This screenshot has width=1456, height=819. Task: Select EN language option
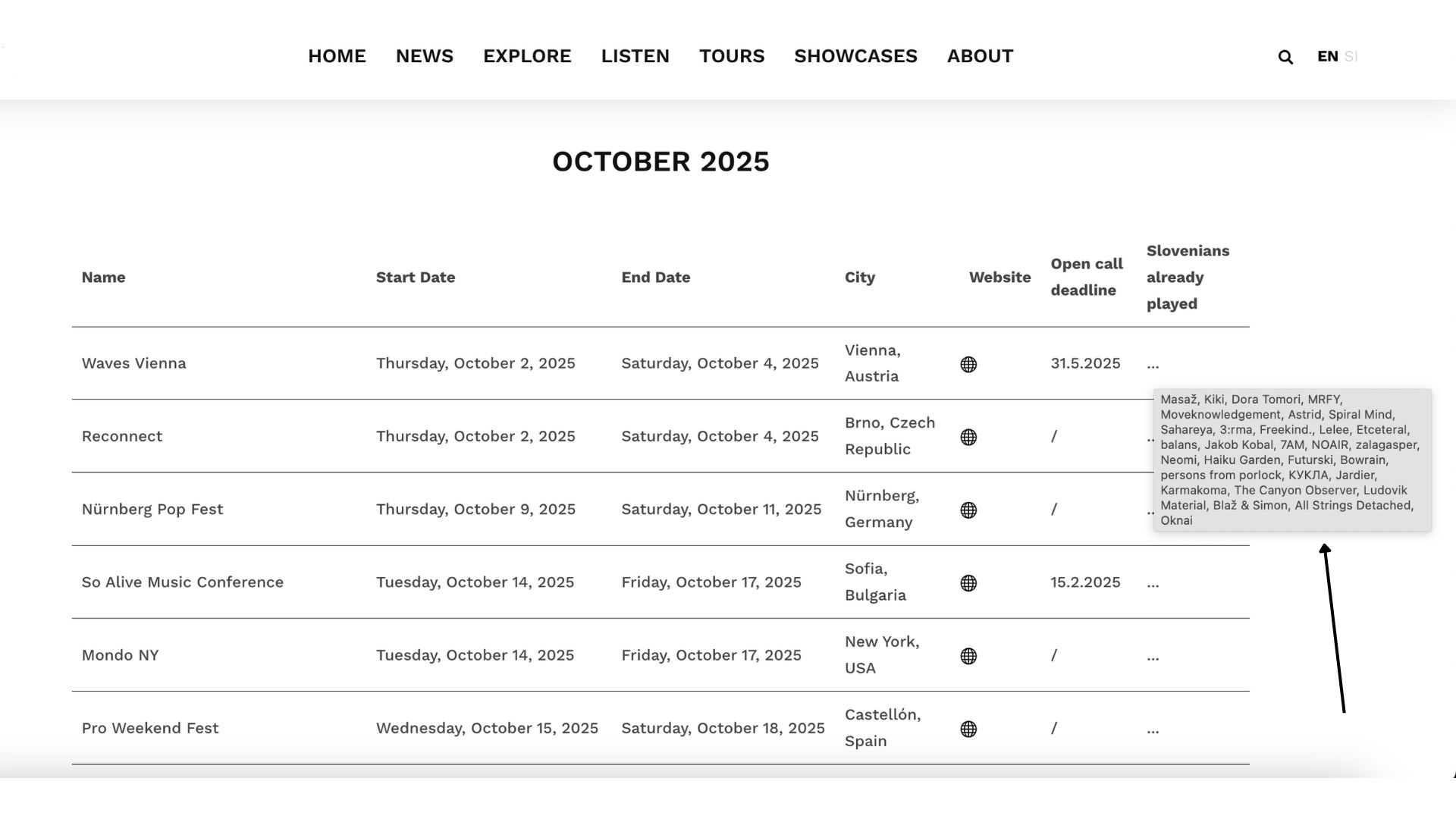(x=1327, y=56)
